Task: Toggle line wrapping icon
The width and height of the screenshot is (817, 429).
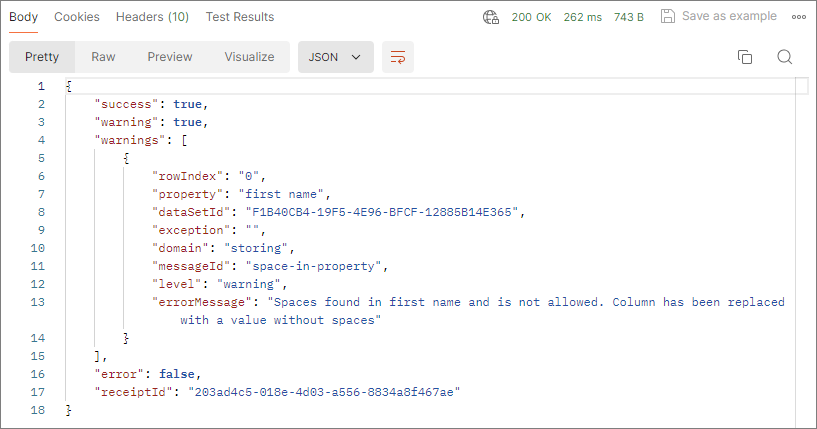Action: coord(398,57)
